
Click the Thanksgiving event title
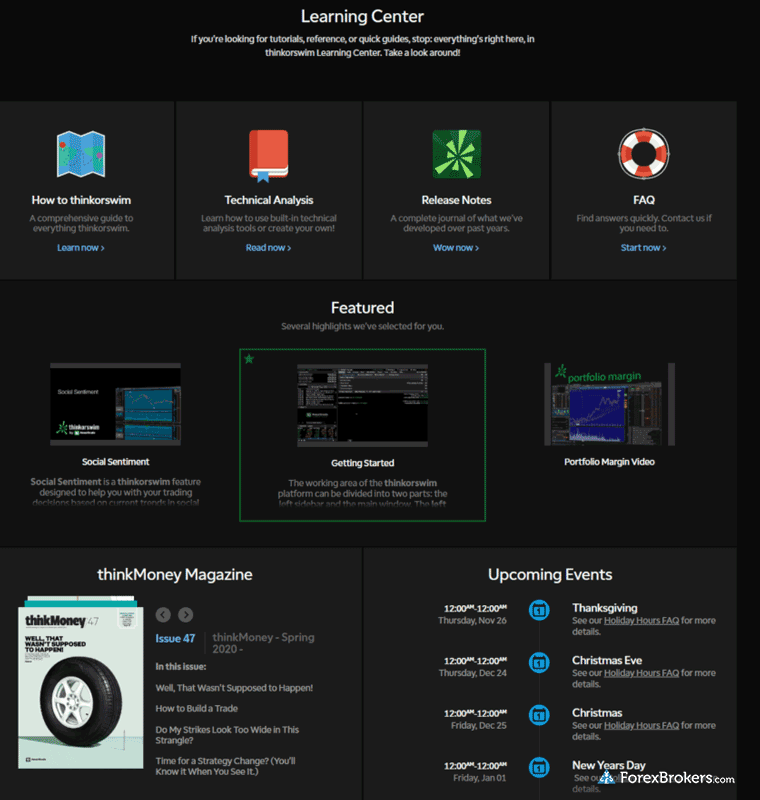click(x=604, y=608)
